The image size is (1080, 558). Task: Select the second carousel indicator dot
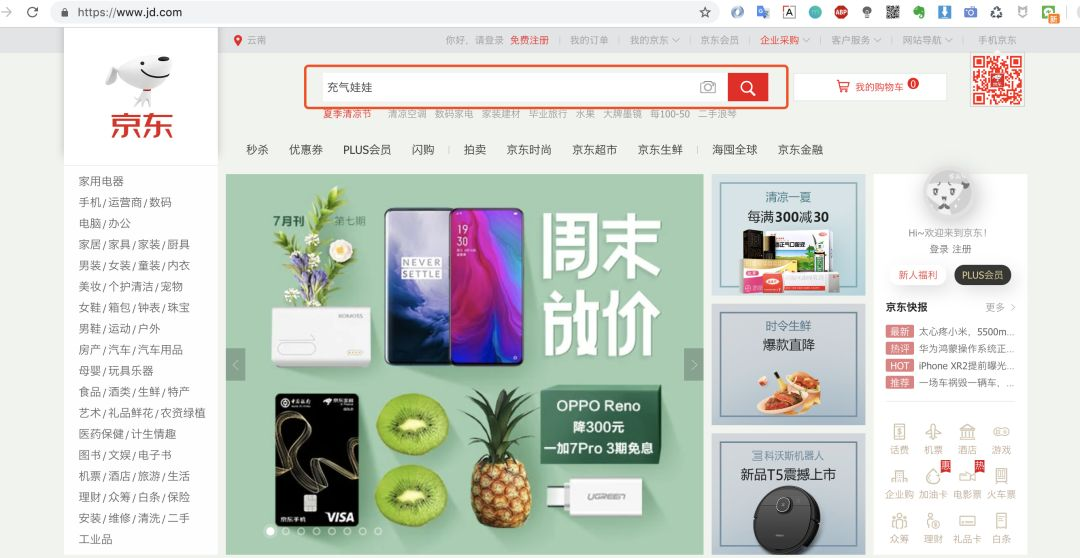[x=286, y=531]
